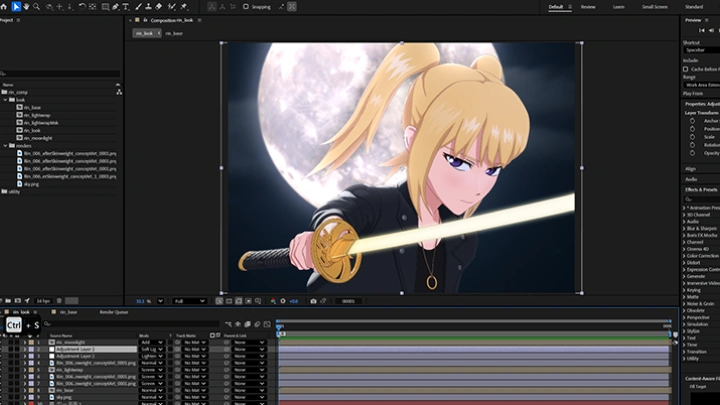Select the Clone Stamp tool

148,6
